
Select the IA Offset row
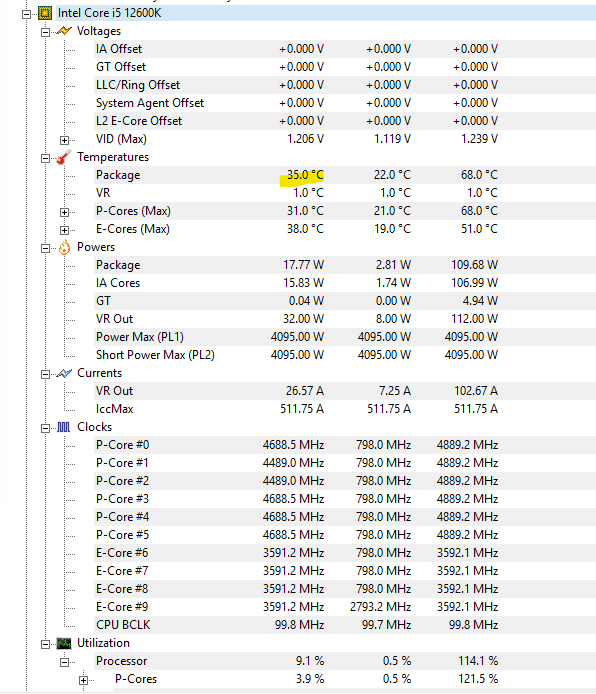[x=345, y=49]
